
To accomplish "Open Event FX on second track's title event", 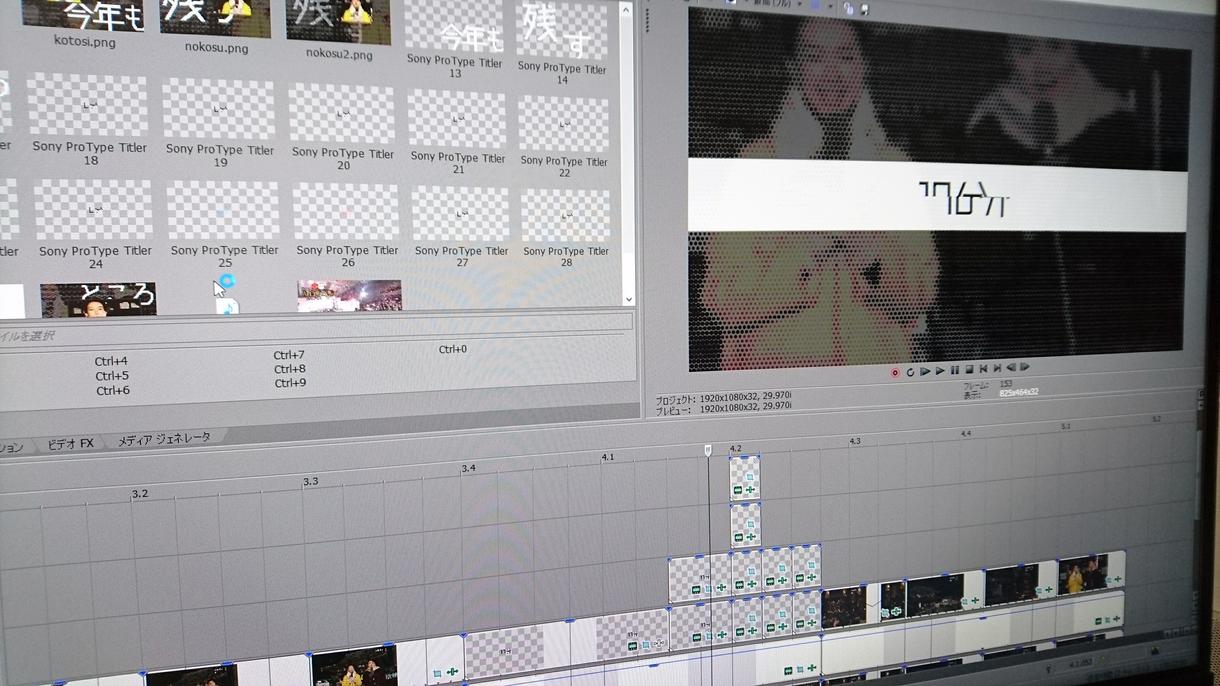I will pos(751,538).
